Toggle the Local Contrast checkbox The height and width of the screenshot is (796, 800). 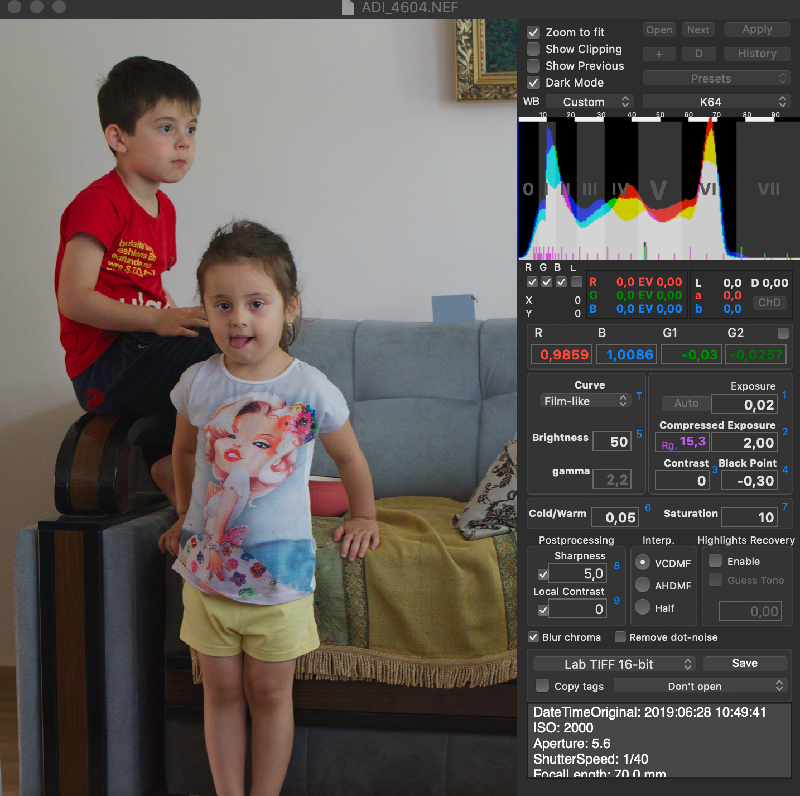click(543, 610)
